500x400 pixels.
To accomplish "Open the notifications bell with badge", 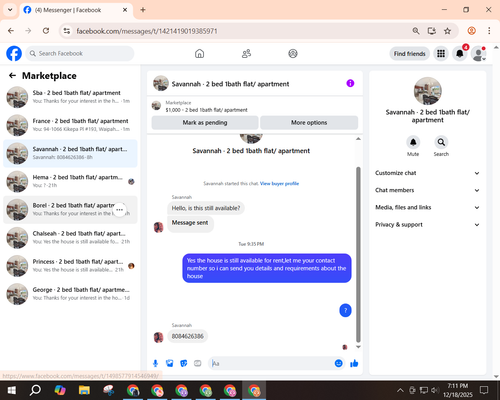I will (x=460, y=53).
